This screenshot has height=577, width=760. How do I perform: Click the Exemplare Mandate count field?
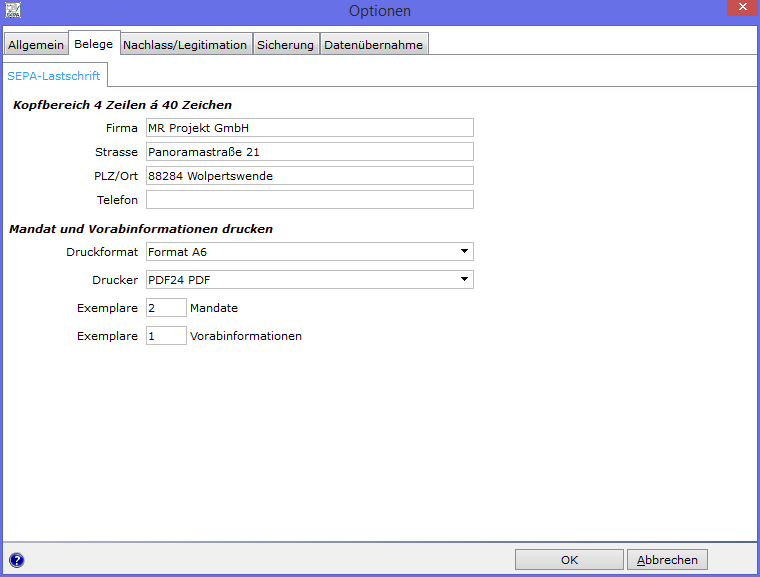point(166,308)
